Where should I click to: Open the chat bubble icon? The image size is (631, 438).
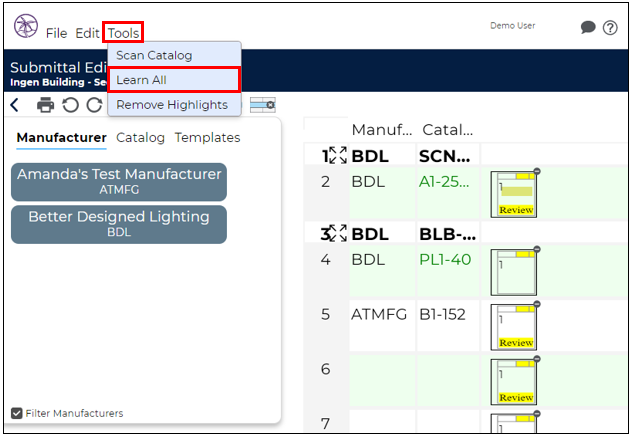click(x=588, y=27)
